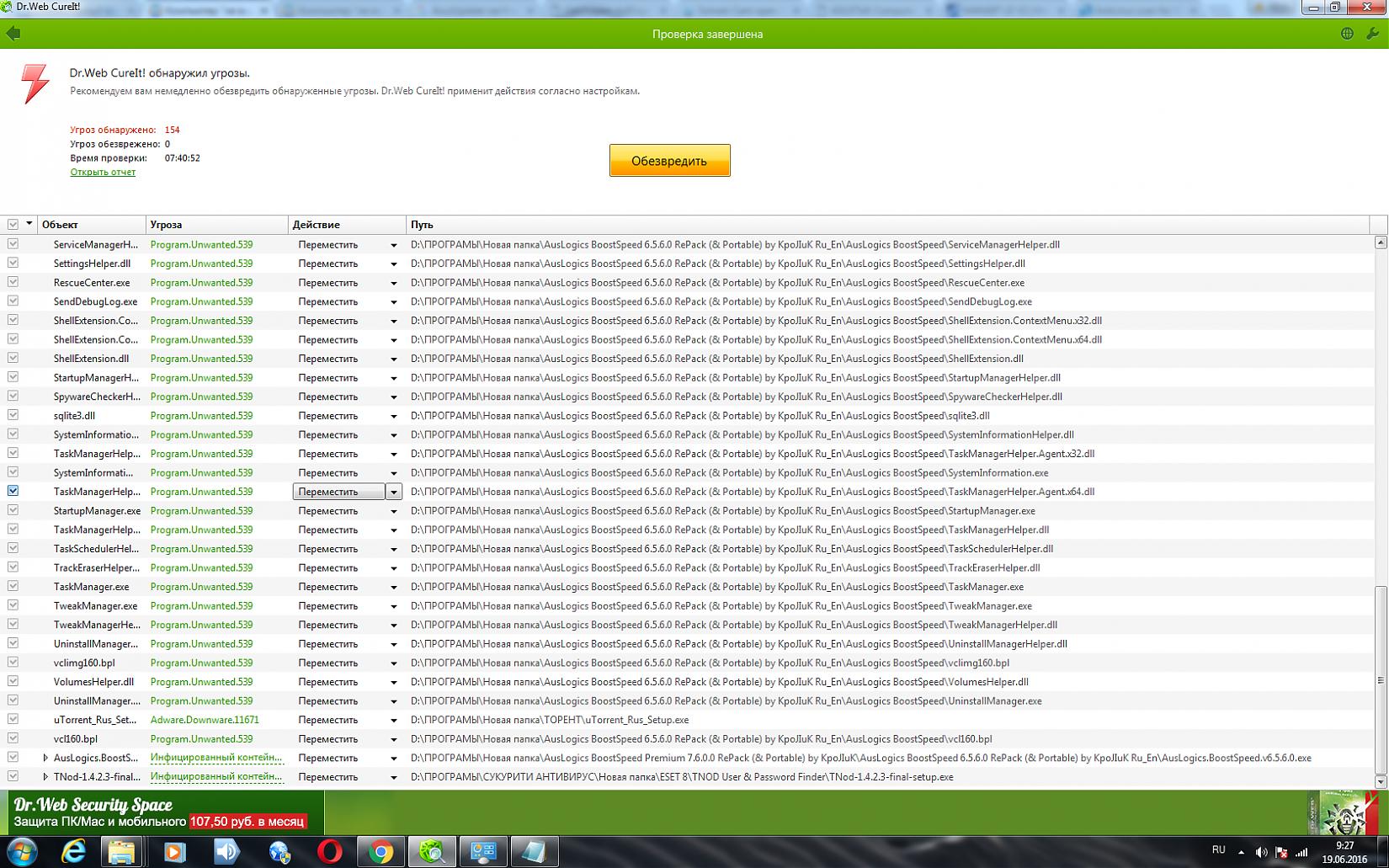Click the threat list scrollbar up arrow

pos(1381,242)
